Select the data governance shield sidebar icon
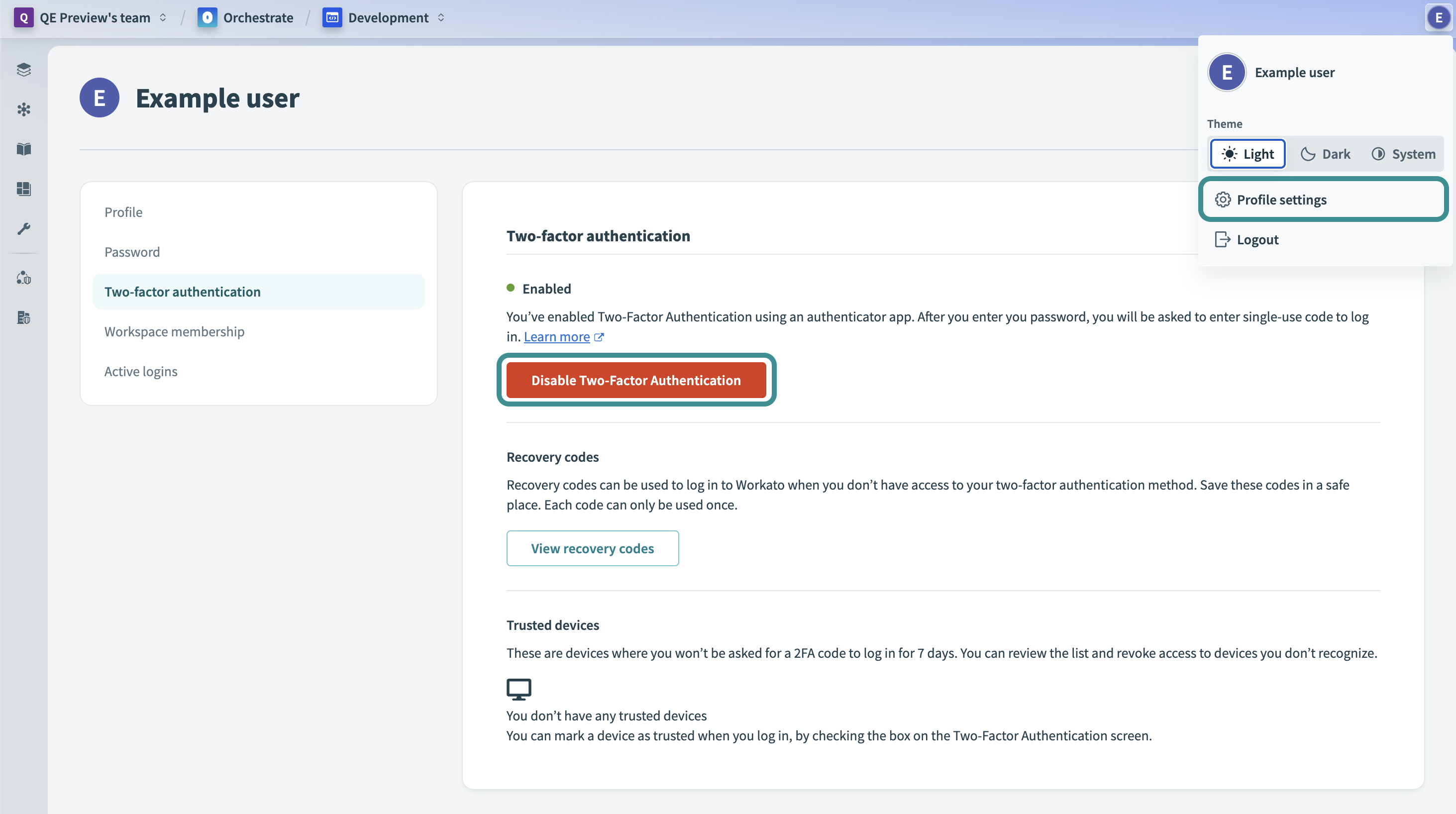1456x814 pixels. click(24, 278)
